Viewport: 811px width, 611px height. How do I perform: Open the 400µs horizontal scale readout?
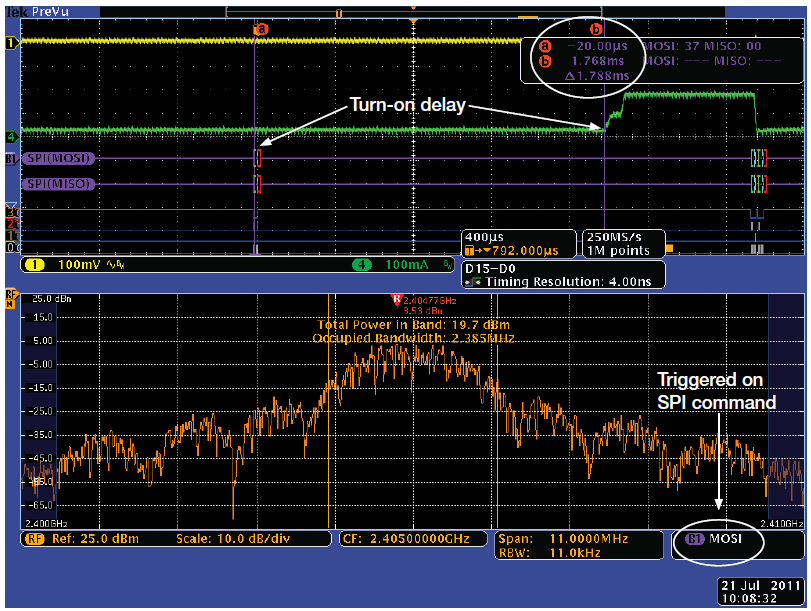pyautogui.click(x=517, y=243)
